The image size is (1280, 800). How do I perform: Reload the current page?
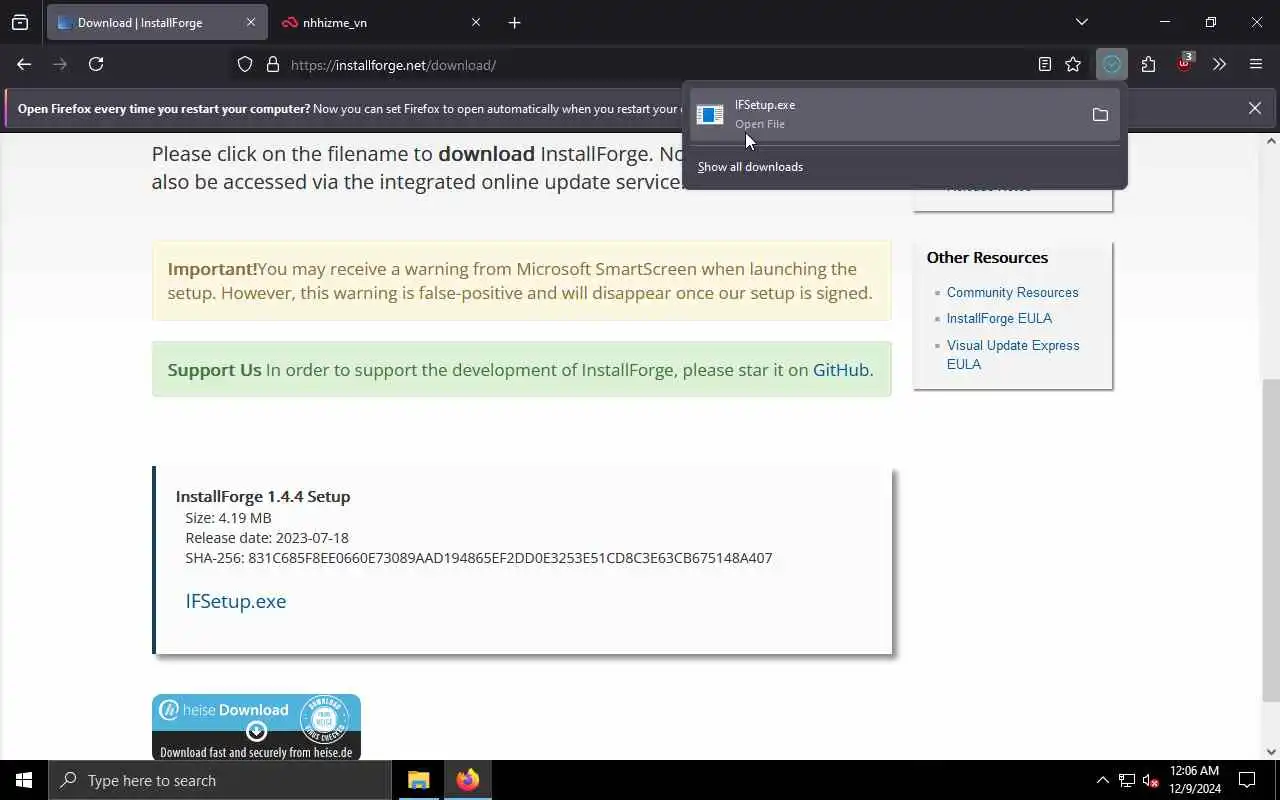[x=96, y=64]
